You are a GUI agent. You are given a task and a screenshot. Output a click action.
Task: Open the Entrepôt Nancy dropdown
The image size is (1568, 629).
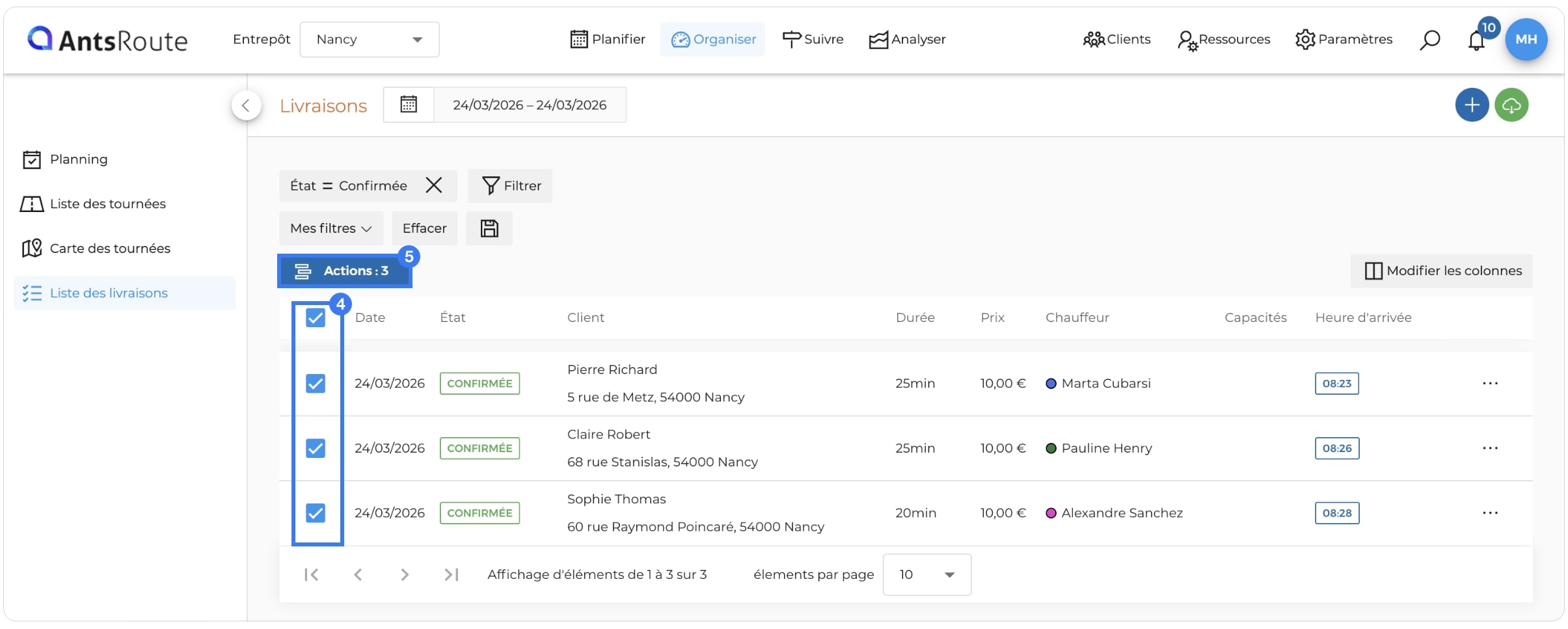[369, 40]
